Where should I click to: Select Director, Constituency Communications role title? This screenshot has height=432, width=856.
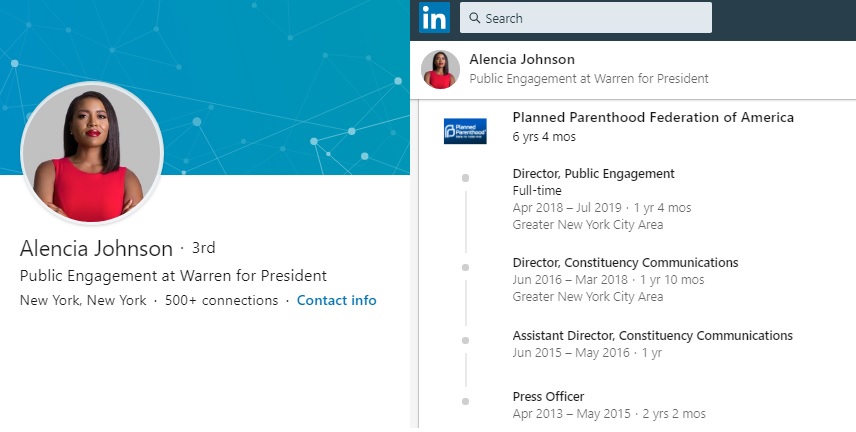click(625, 263)
